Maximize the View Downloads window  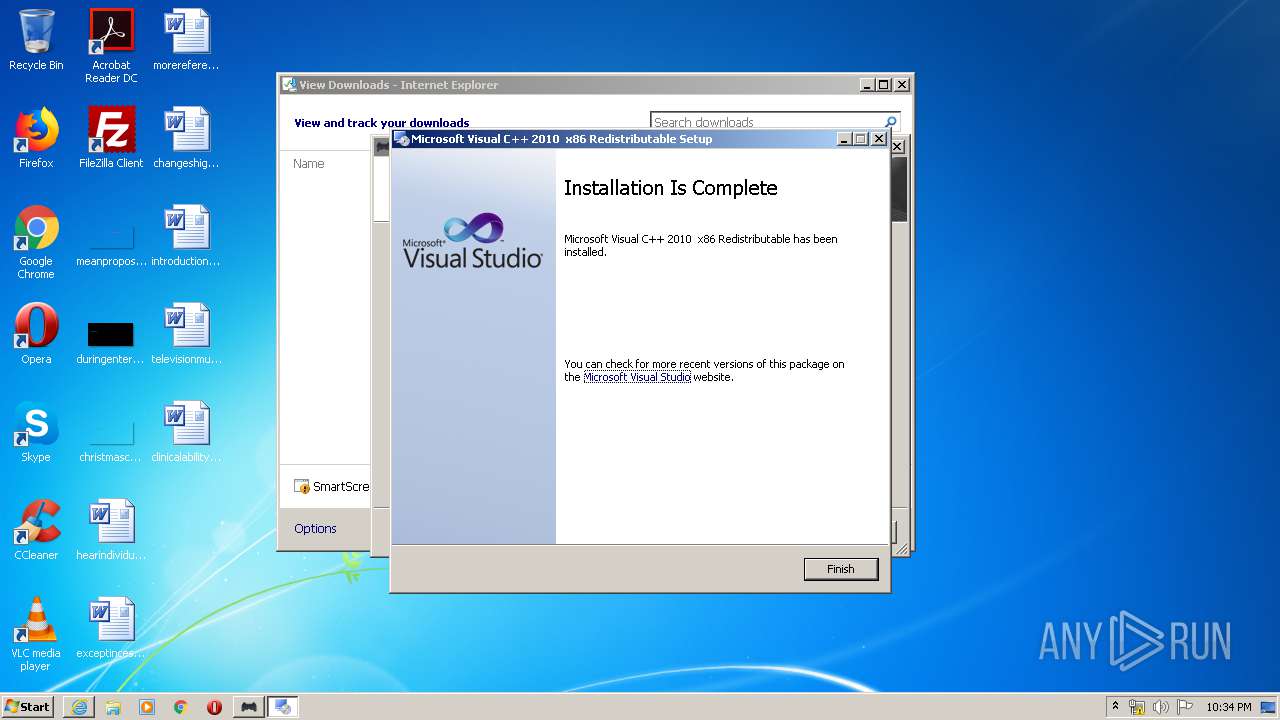tap(884, 85)
